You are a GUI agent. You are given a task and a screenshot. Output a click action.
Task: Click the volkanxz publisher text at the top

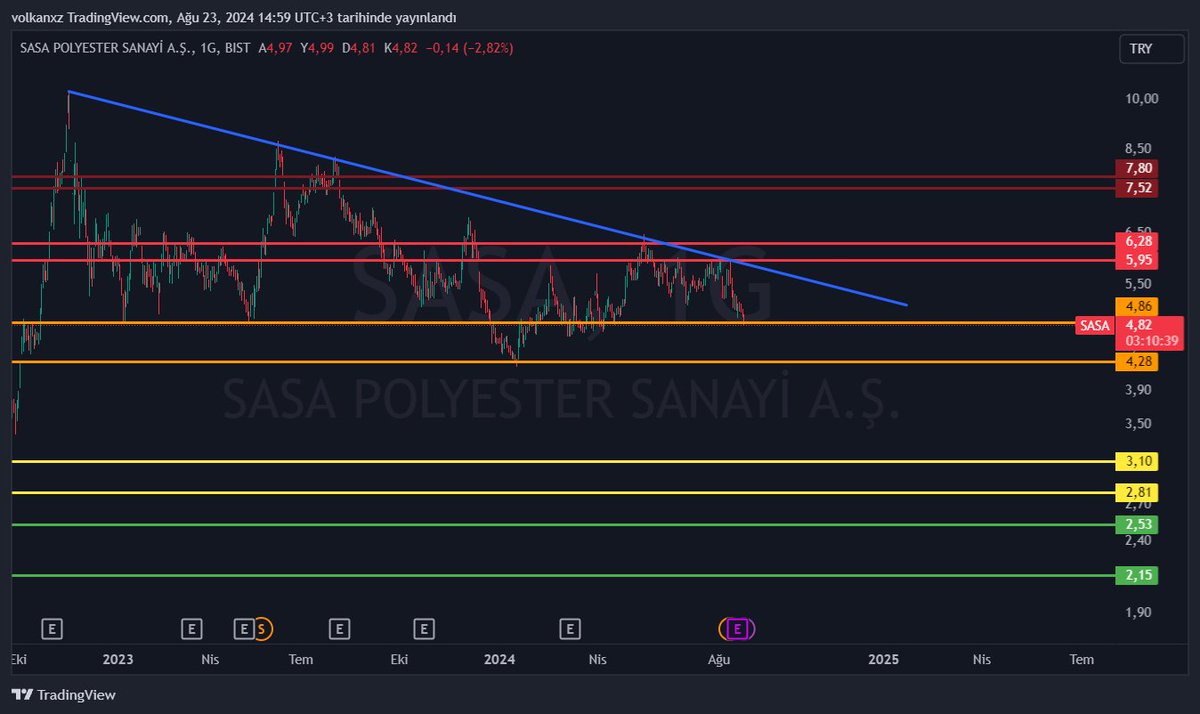pyautogui.click(x=36, y=17)
